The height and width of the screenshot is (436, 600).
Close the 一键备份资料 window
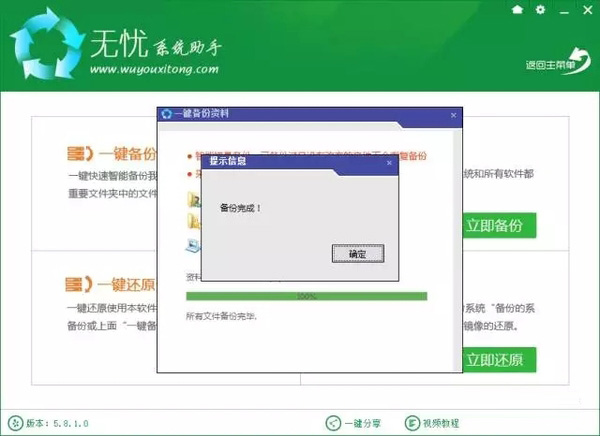coord(453,115)
